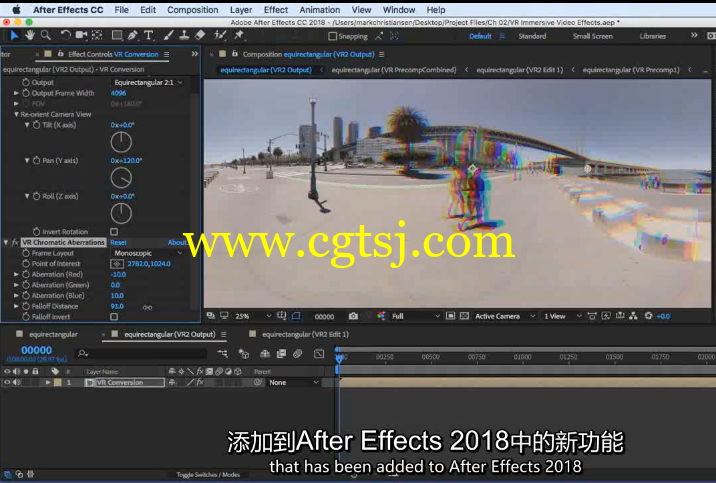Take a snapshot with camera icon

[x=353, y=316]
